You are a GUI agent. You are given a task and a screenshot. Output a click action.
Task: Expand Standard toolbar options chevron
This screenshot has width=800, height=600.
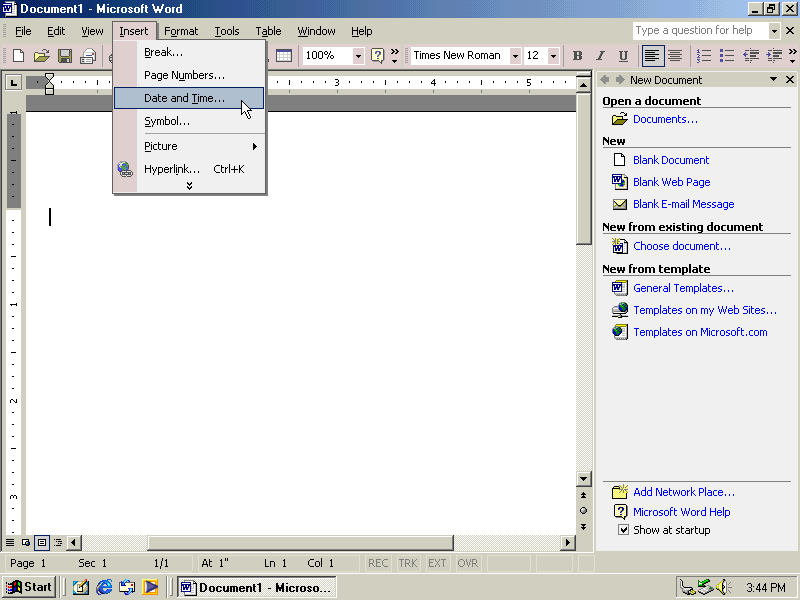point(394,56)
